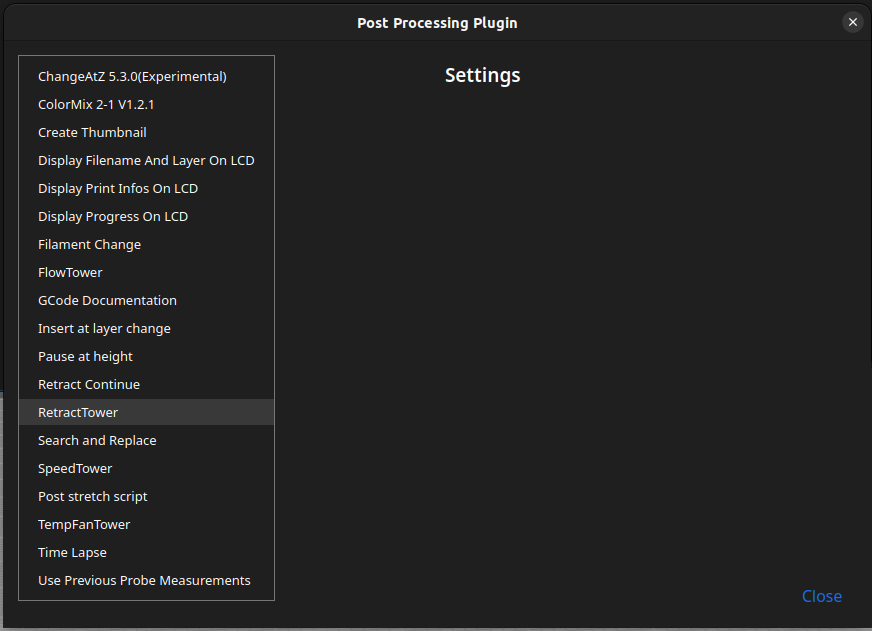
Task: Choose Insert at layer change
Action: click(x=104, y=328)
